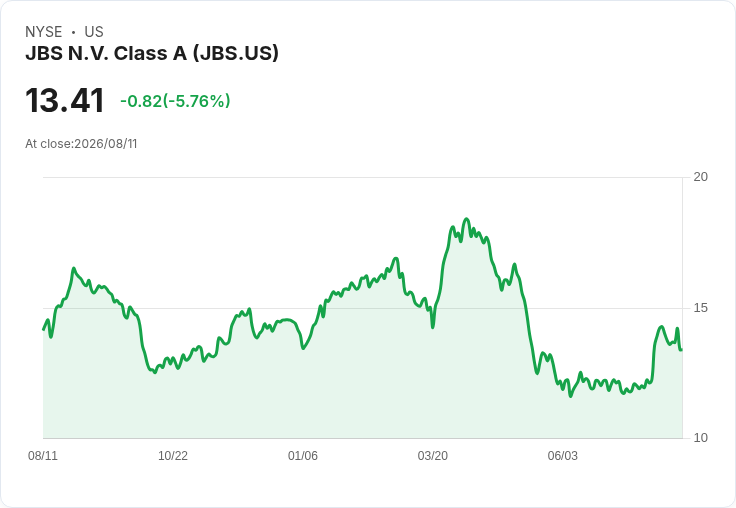Click the final endpoint of the price line
The image size is (736, 508).
pyautogui.click(x=682, y=349)
